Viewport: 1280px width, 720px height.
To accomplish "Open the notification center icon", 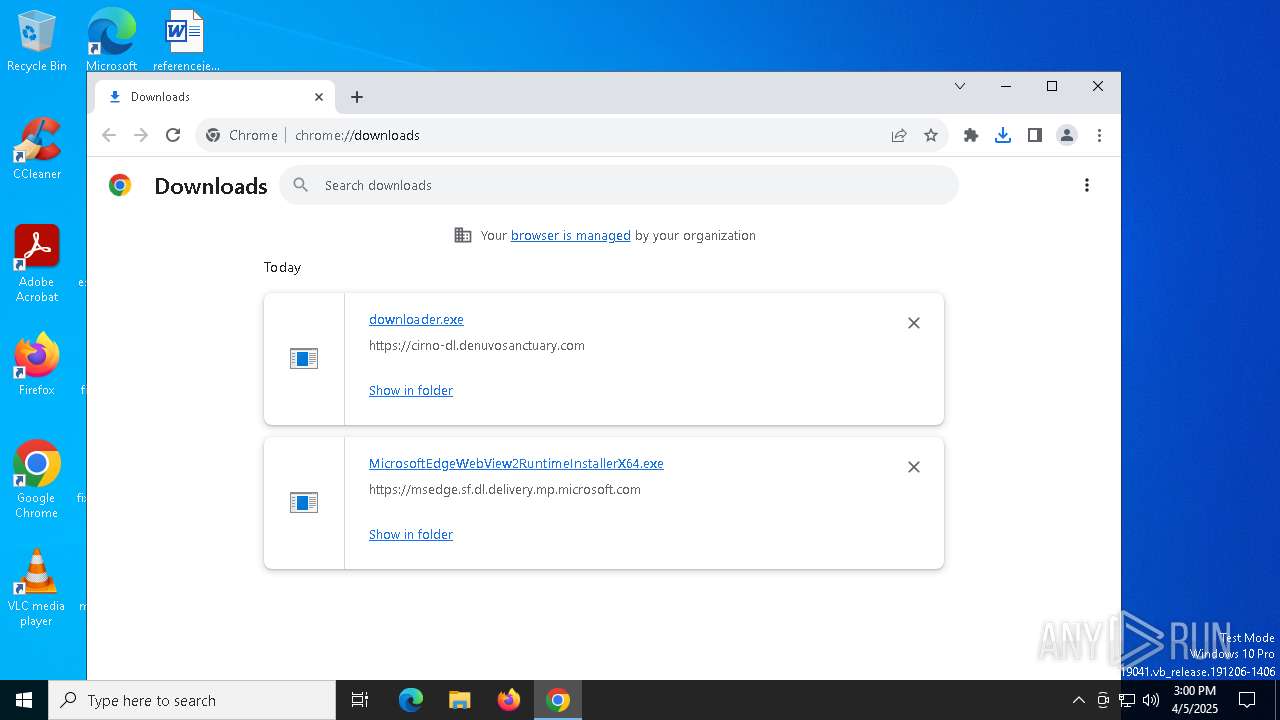I will [x=1247, y=700].
